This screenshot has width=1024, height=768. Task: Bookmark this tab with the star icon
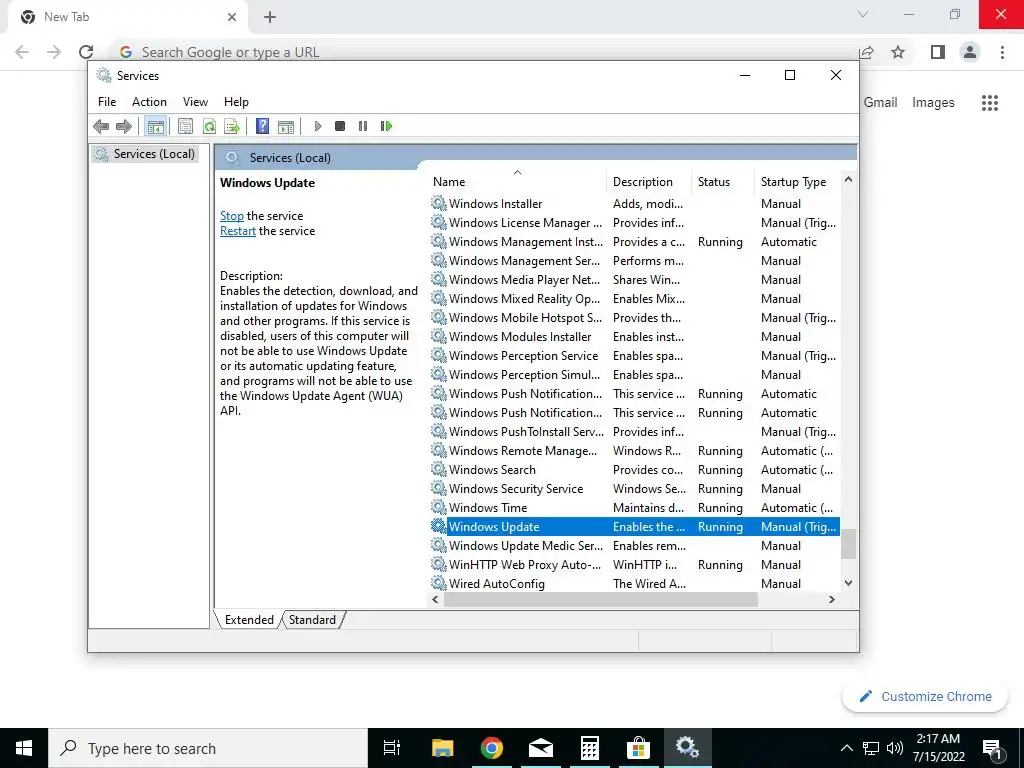tap(899, 52)
